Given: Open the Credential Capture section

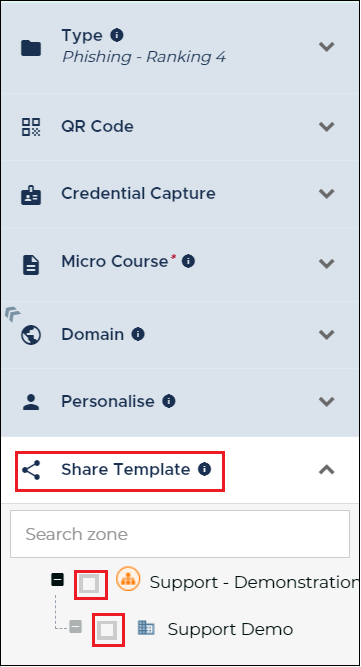Looking at the screenshot, I should click(180, 194).
